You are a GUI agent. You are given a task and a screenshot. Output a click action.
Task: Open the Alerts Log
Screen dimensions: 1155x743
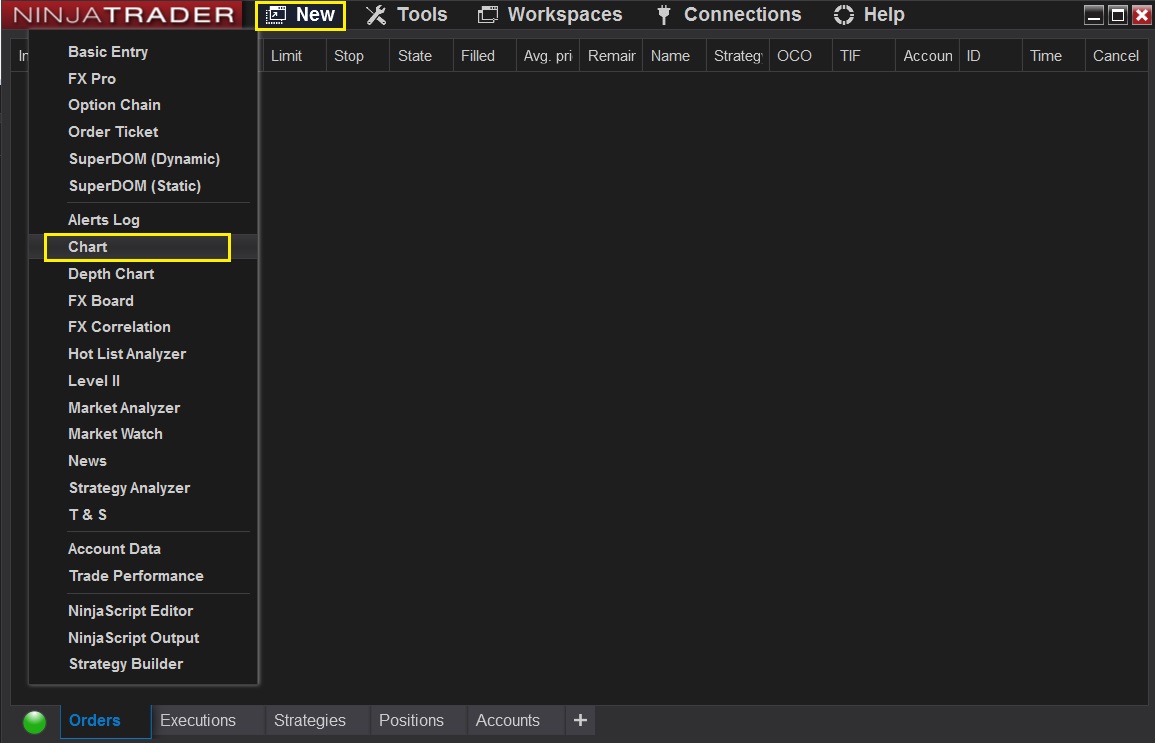pyautogui.click(x=104, y=219)
